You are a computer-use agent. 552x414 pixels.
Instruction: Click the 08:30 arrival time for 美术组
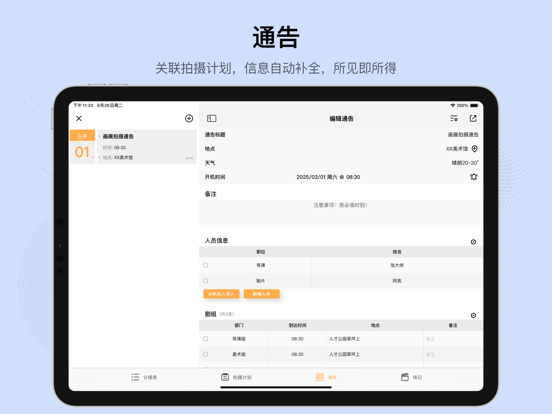point(297,354)
